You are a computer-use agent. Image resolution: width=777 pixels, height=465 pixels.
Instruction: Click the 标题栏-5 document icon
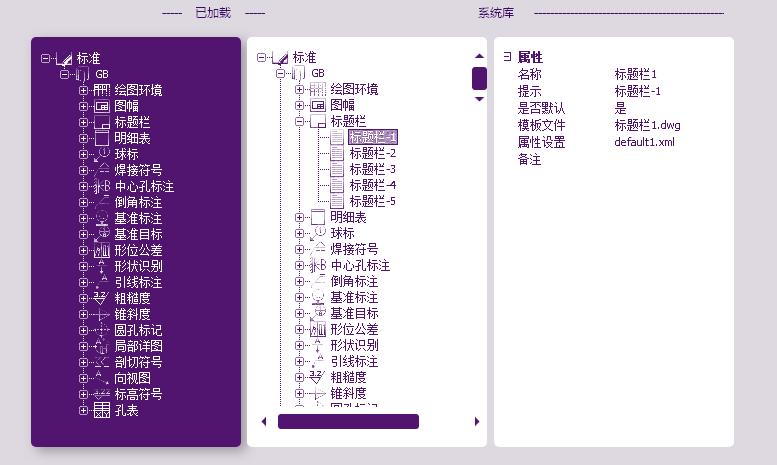click(337, 201)
